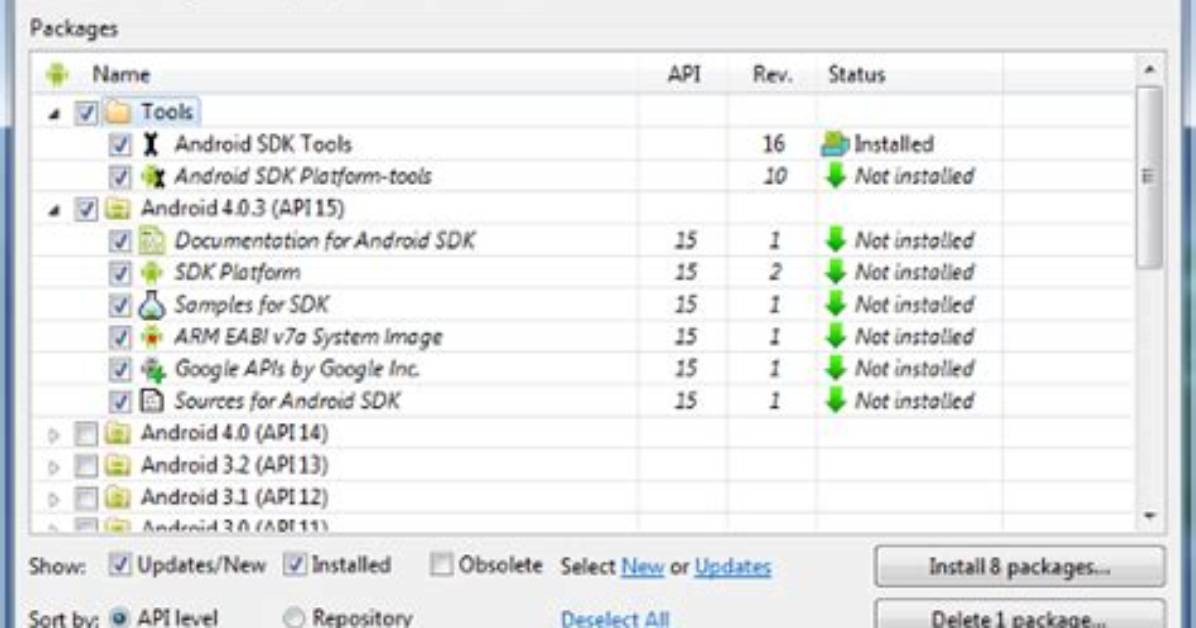
Task: Click the Android 4.0 (API 14) folder icon
Action: pyautogui.click(x=117, y=433)
